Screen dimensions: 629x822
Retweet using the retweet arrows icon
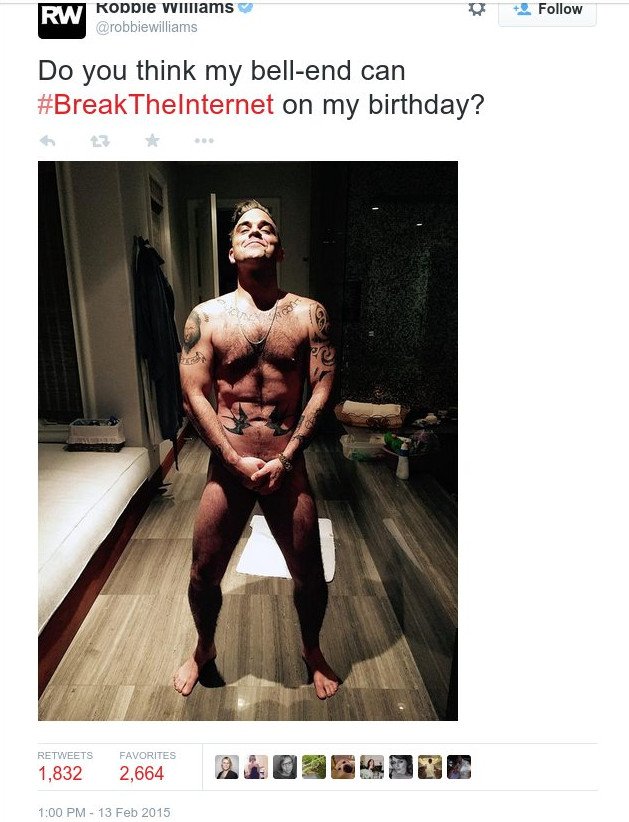[100, 140]
